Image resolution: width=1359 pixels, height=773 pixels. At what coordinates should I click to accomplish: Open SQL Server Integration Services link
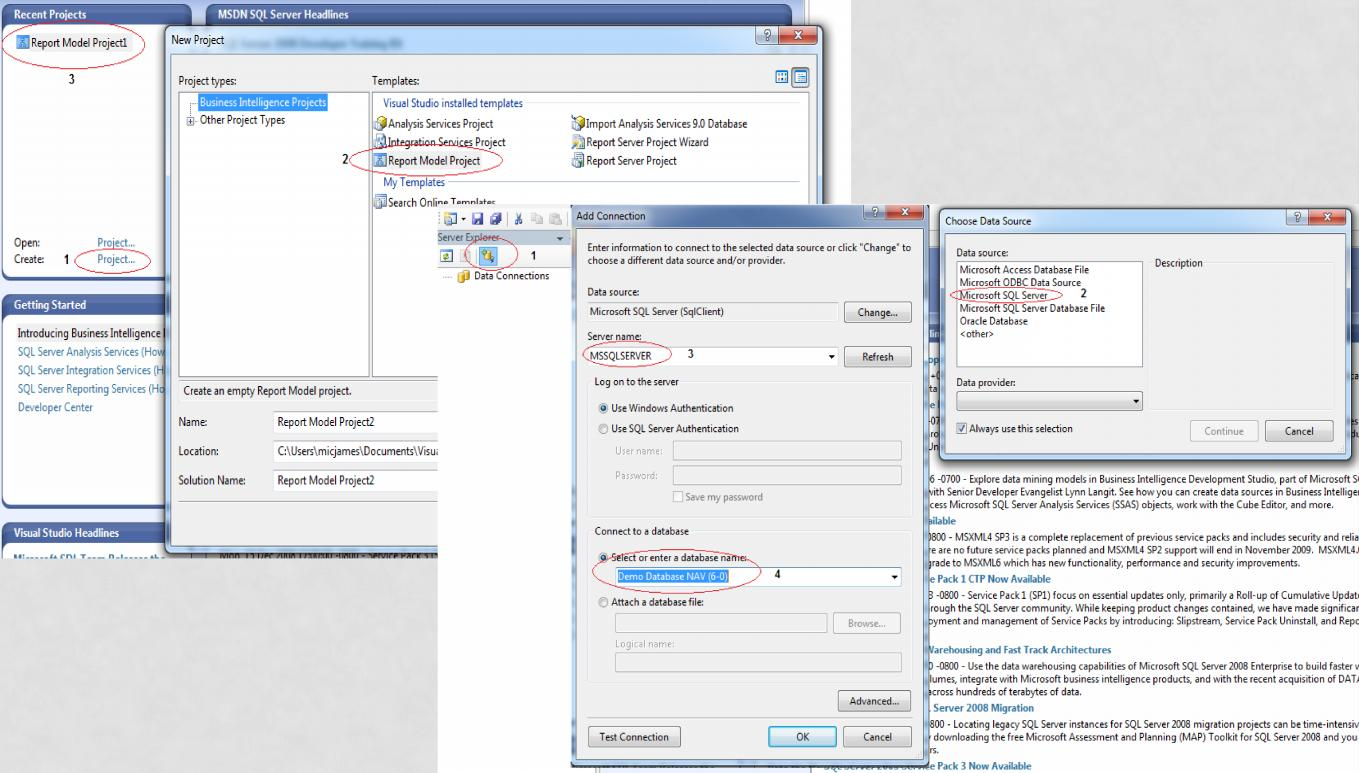coord(91,370)
